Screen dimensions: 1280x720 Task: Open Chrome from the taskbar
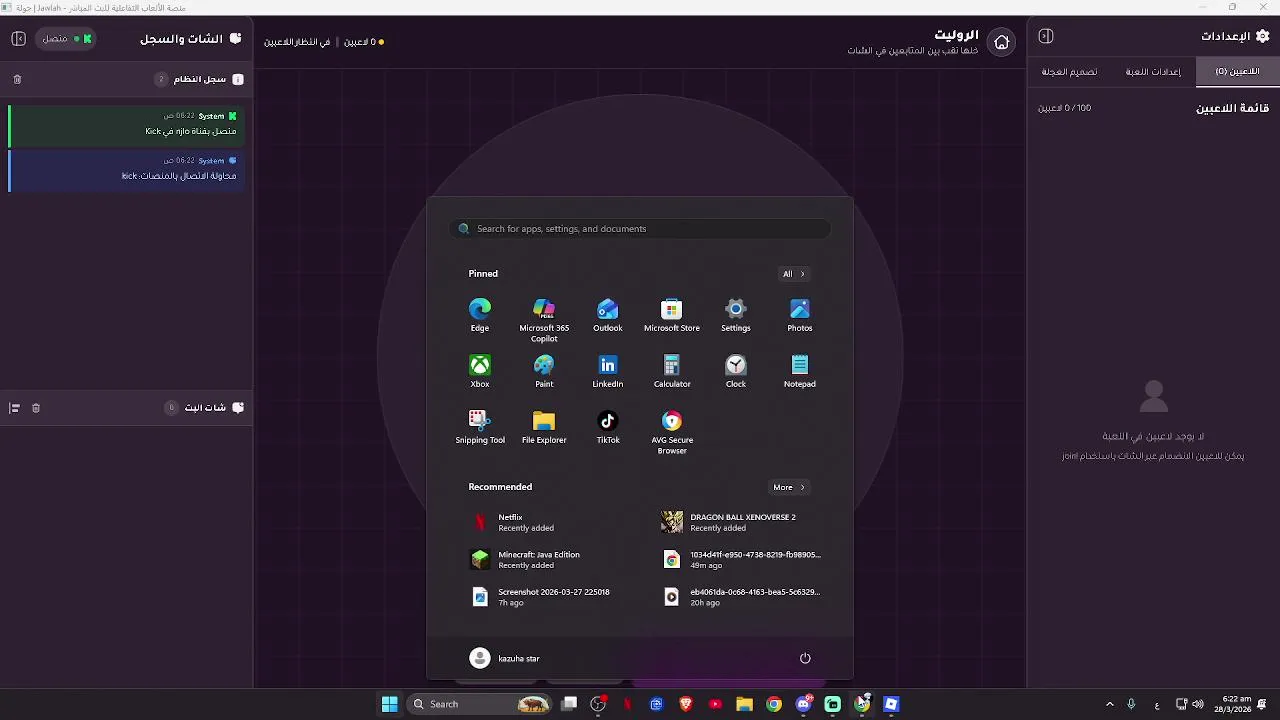[x=774, y=704]
